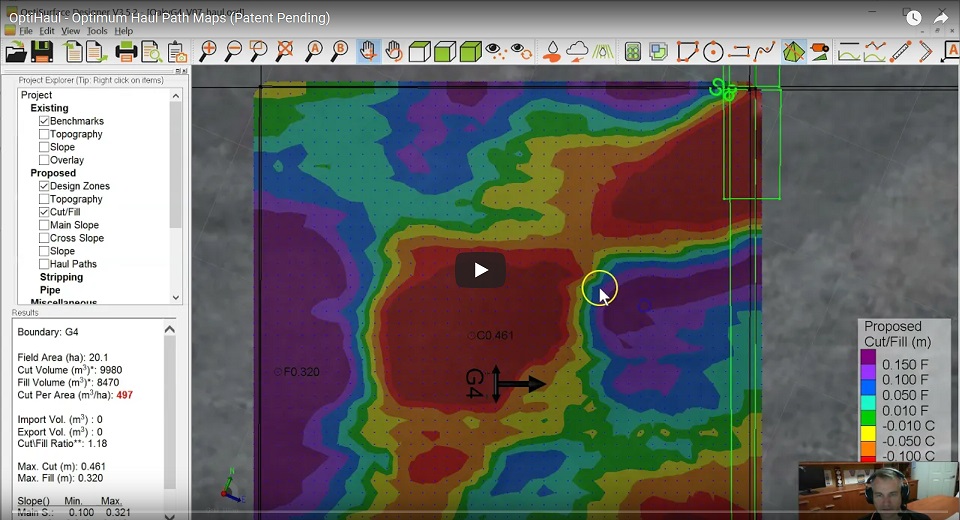This screenshot has height=520, width=960.
Task: Click the Results panel scroll up arrow
Action: coord(170,330)
